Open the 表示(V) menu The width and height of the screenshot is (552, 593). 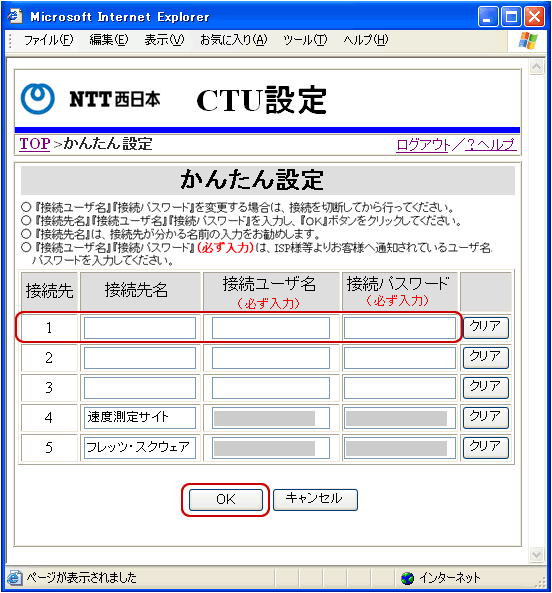(x=164, y=40)
